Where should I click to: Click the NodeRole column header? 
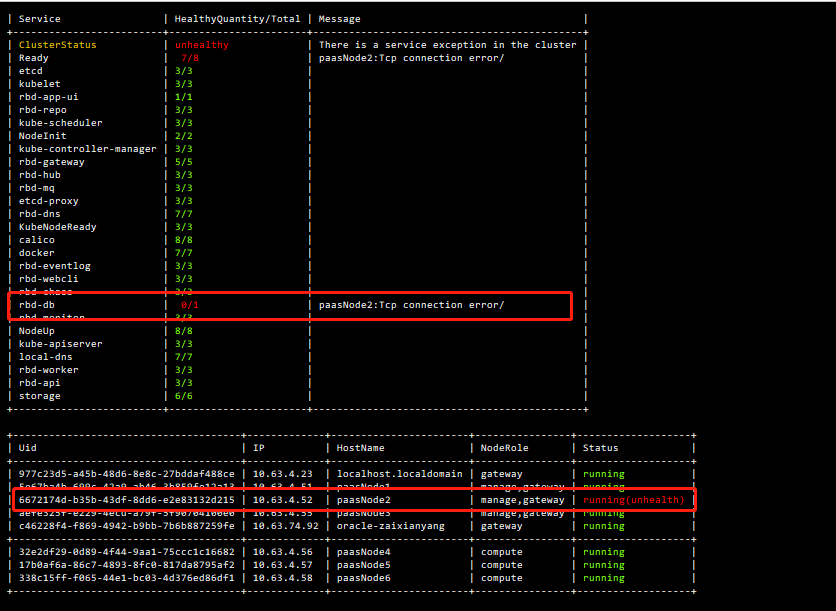tap(504, 448)
